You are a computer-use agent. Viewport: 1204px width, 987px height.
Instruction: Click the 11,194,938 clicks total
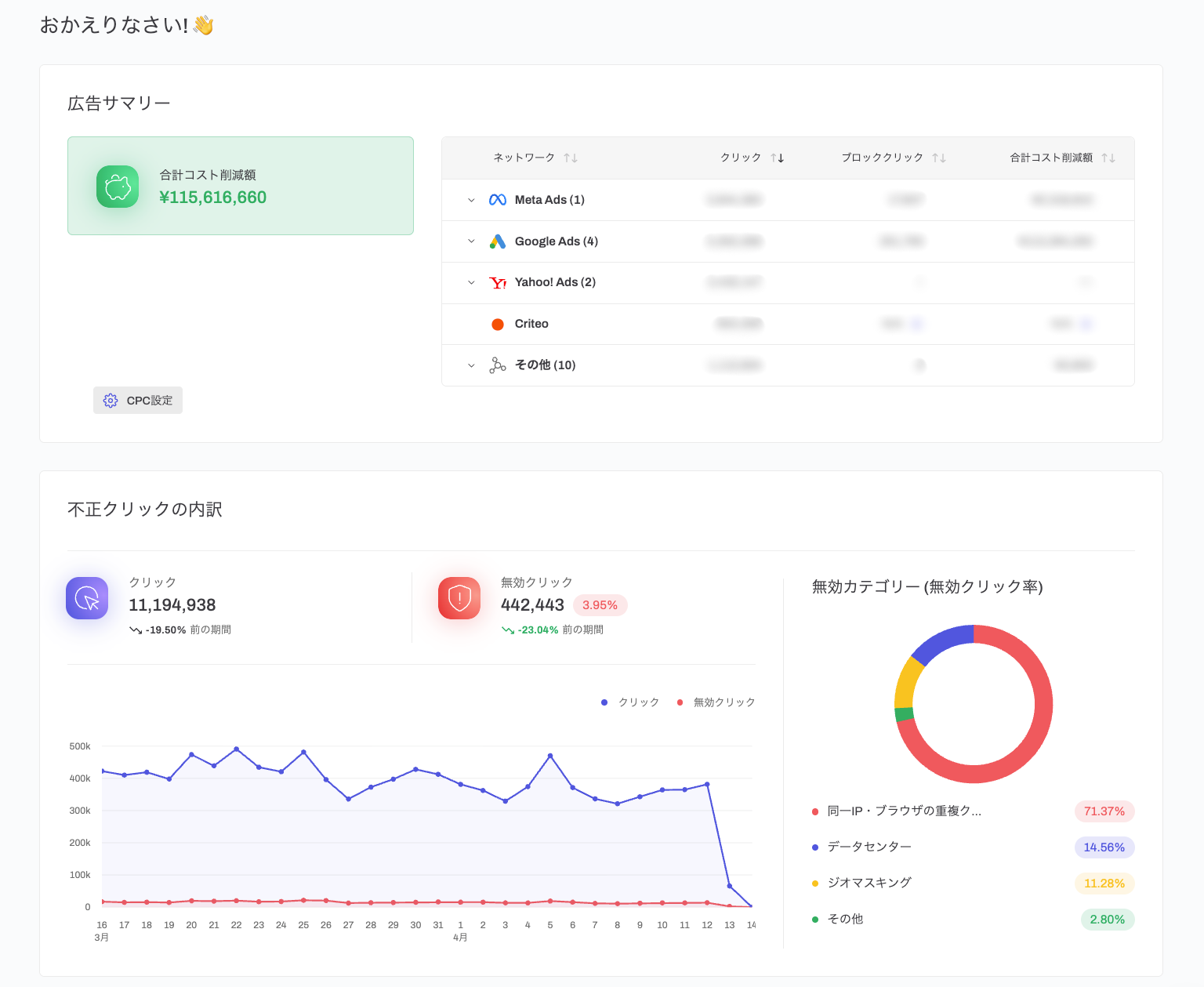pyautogui.click(x=172, y=605)
